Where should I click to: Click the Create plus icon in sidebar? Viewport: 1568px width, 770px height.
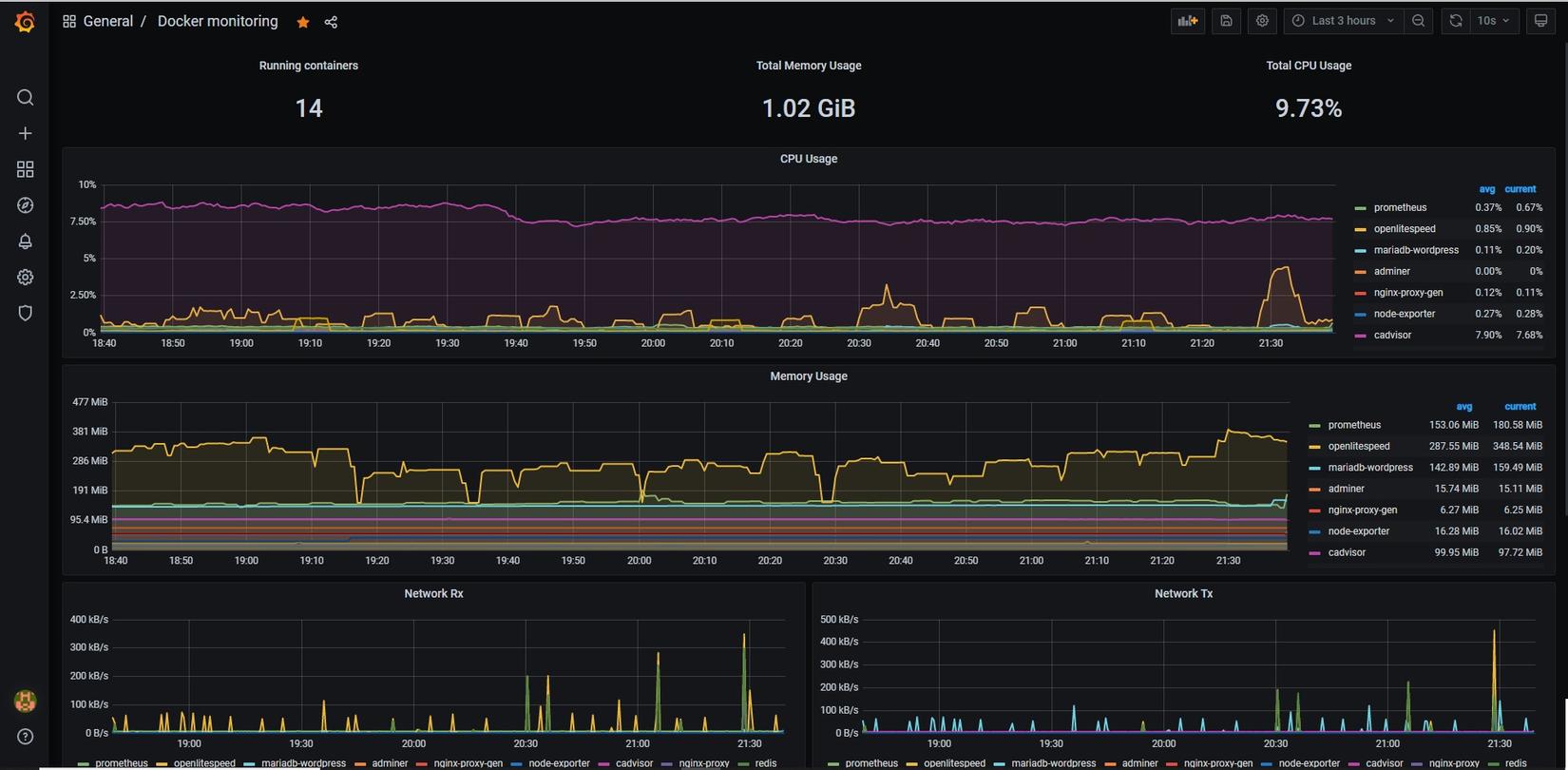tap(26, 134)
